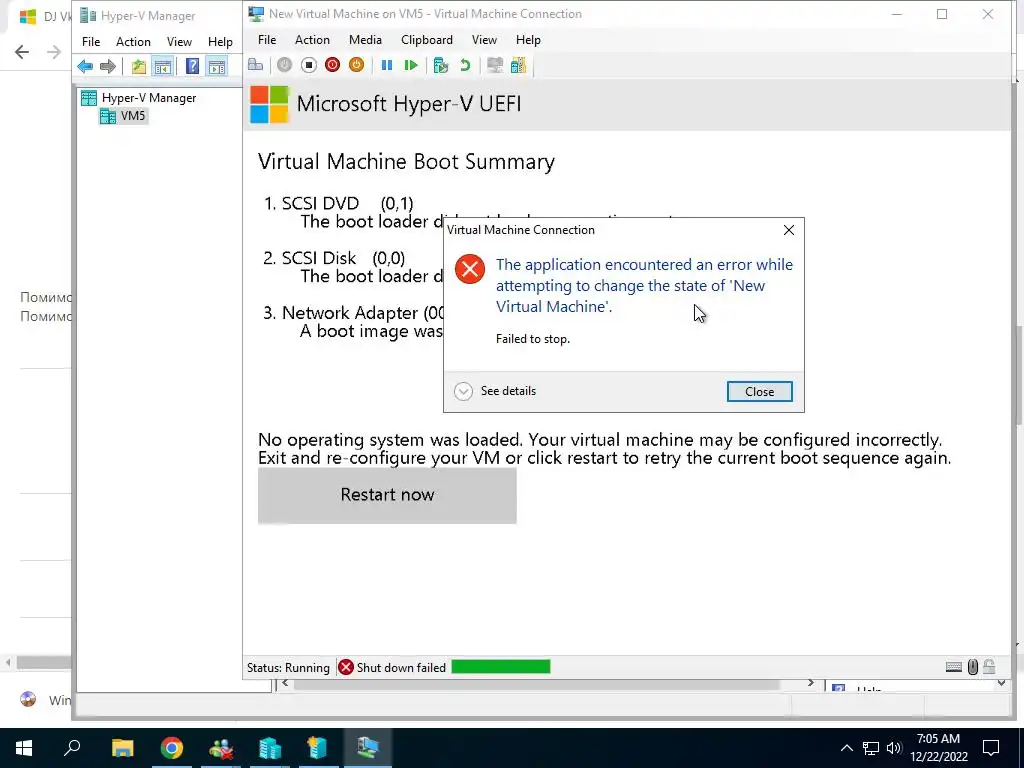Click Turn Off (stop) icon
Viewport: 1024px width, 768px height.
click(309, 65)
